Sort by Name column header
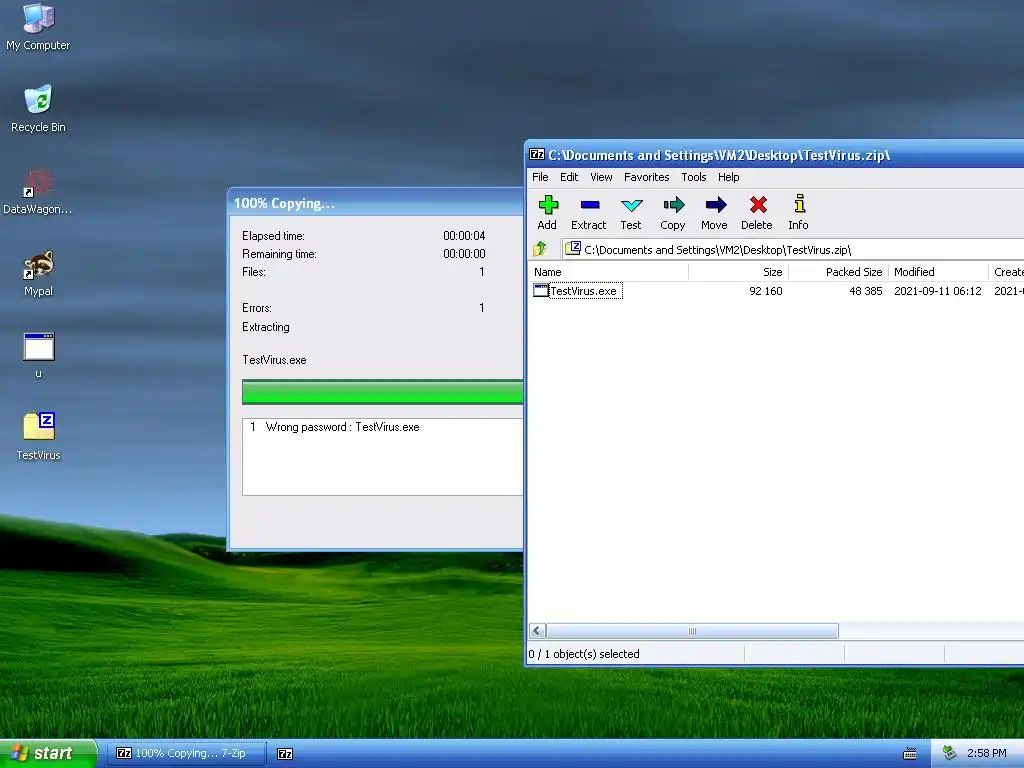 tap(608, 272)
